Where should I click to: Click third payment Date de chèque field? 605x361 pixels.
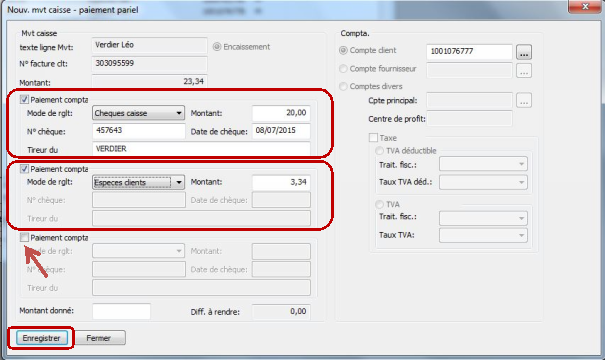coord(281,269)
